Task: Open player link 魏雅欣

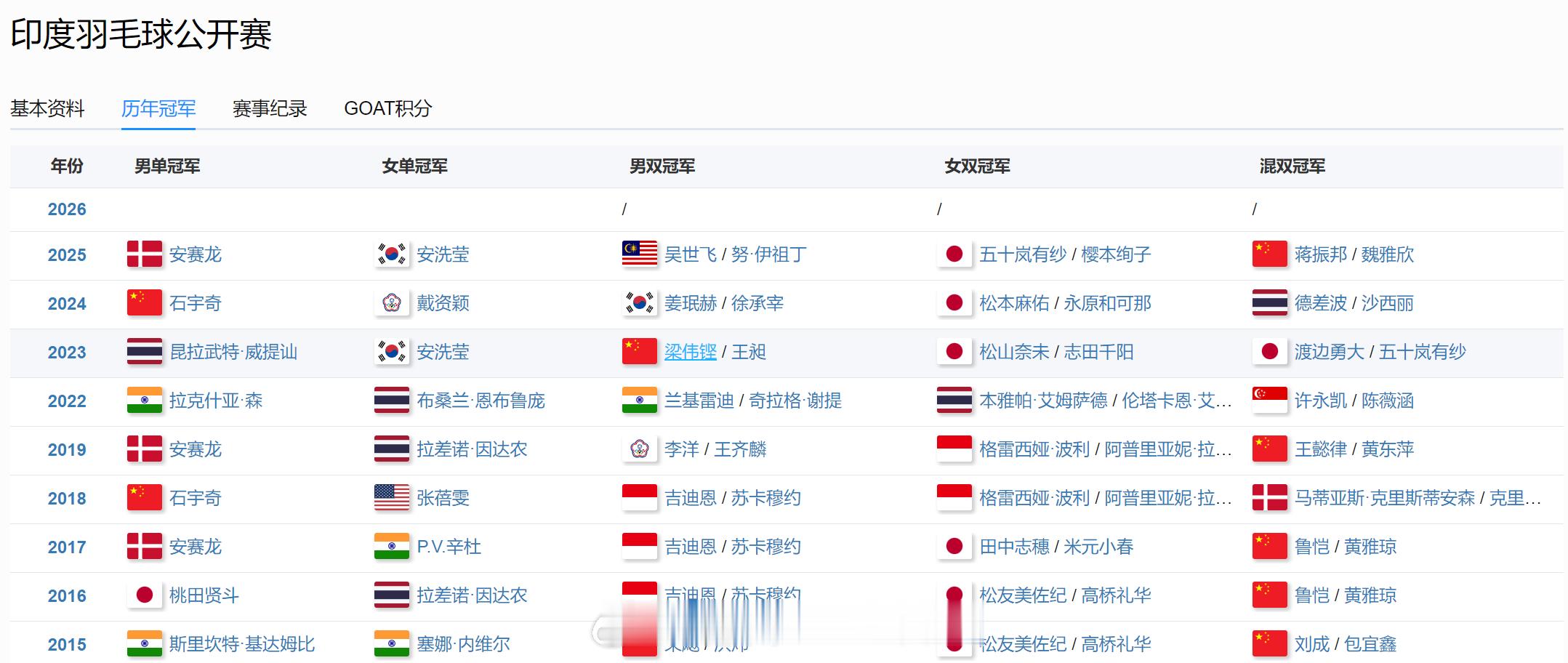Action: [x=1388, y=254]
